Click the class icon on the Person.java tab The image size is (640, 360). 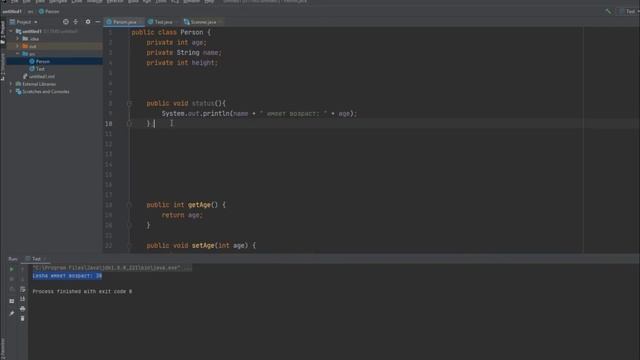coord(109,22)
